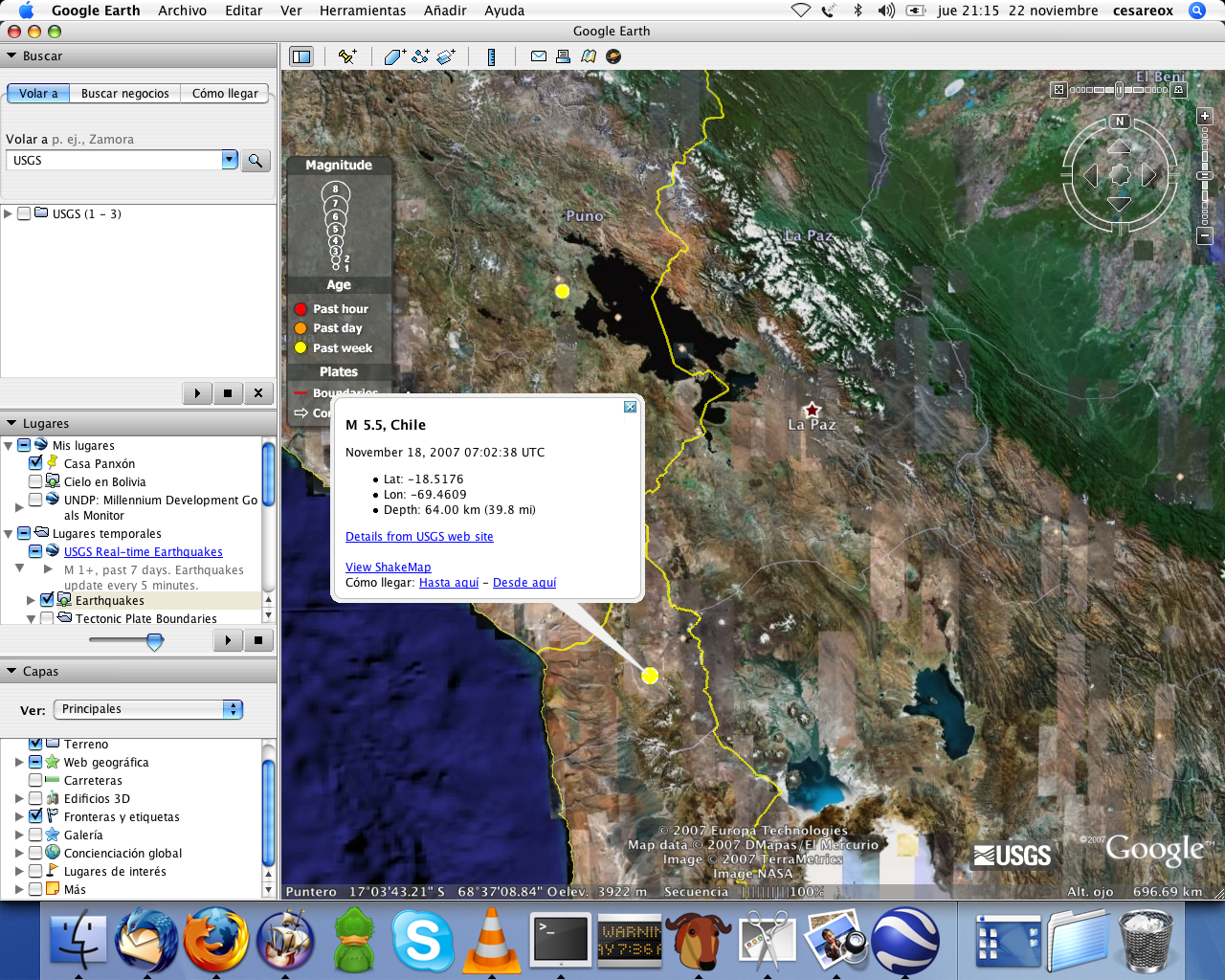Switch to the Buscar negocios tab
This screenshot has width=1225, height=980.
(124, 93)
